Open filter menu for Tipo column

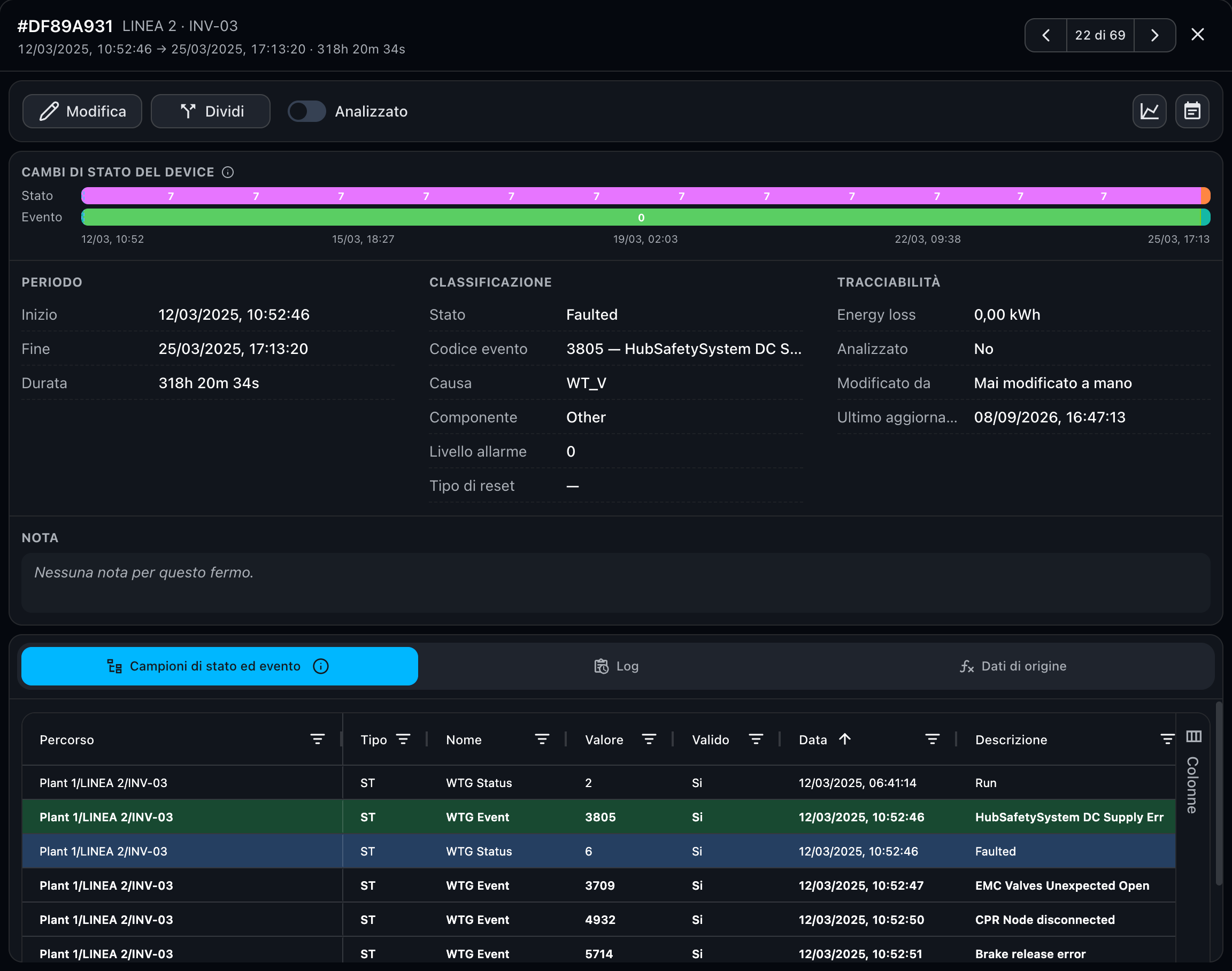coord(403,739)
